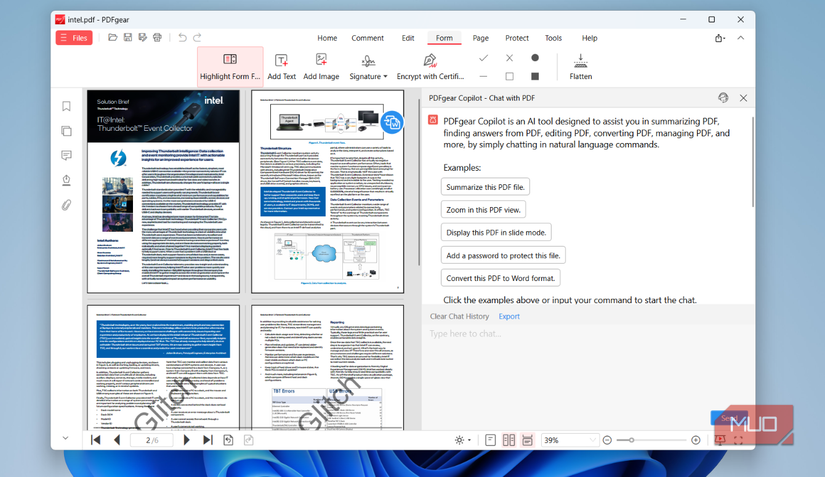
Task: Open the Protect tab
Action: tap(517, 38)
